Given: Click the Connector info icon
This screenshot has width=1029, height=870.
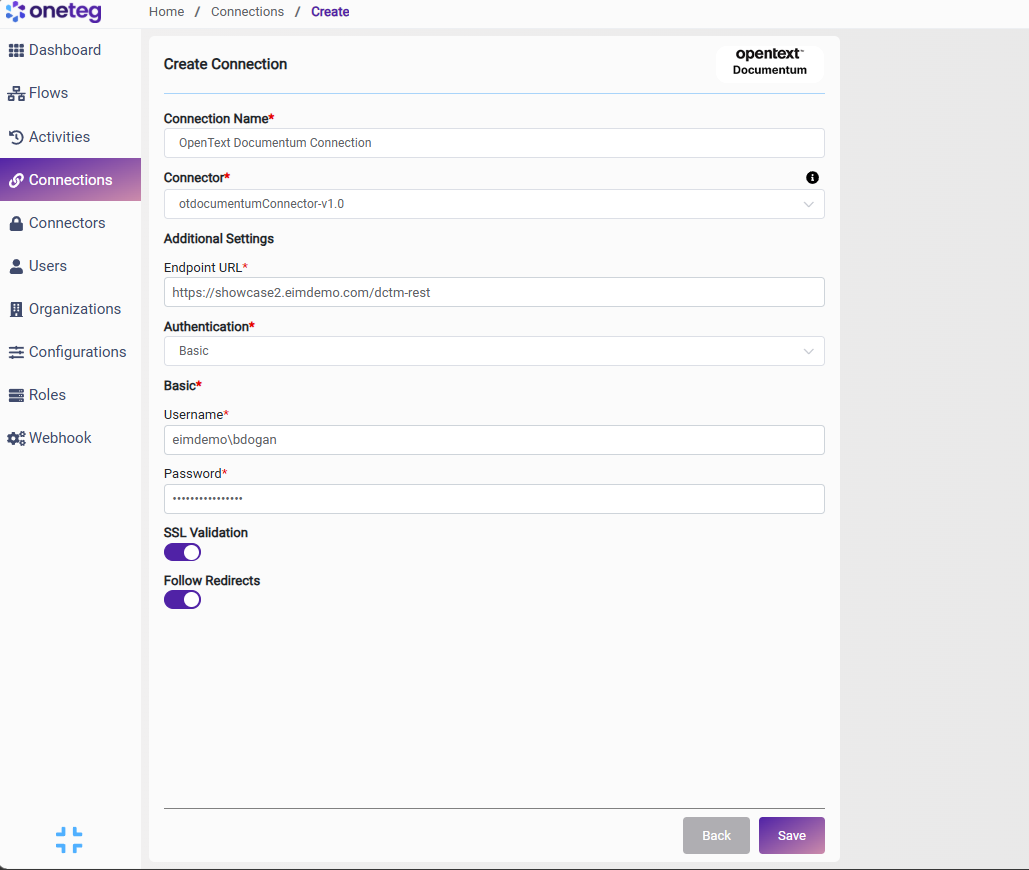Looking at the screenshot, I should click(x=812, y=178).
